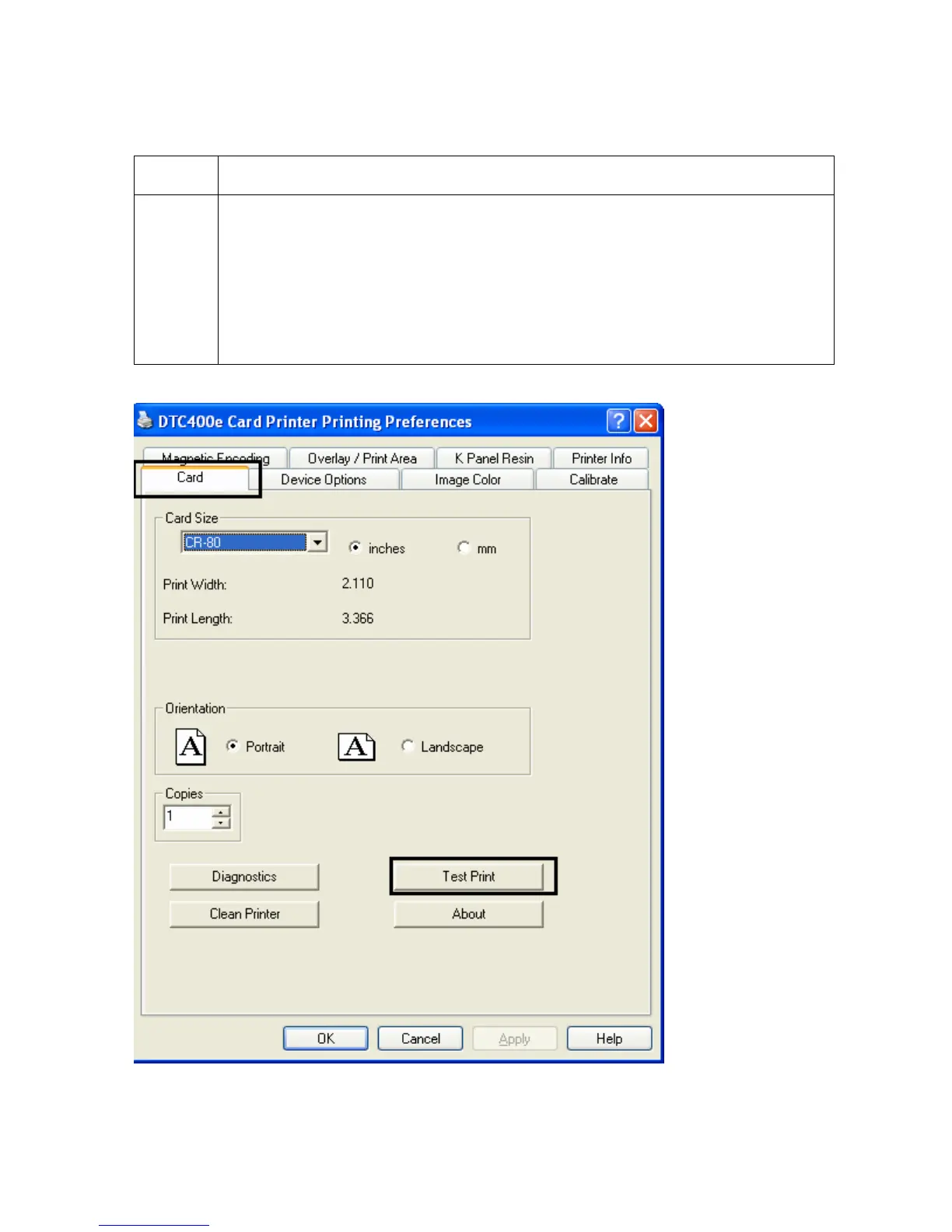
Task: Decrease Copies with the down arrow
Action: point(222,823)
